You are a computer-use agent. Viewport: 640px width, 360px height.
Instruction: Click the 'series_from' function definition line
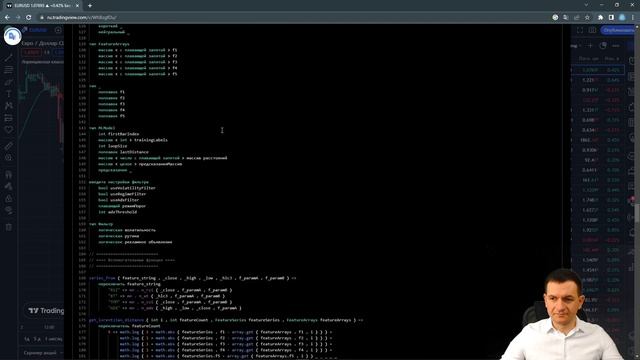193,278
